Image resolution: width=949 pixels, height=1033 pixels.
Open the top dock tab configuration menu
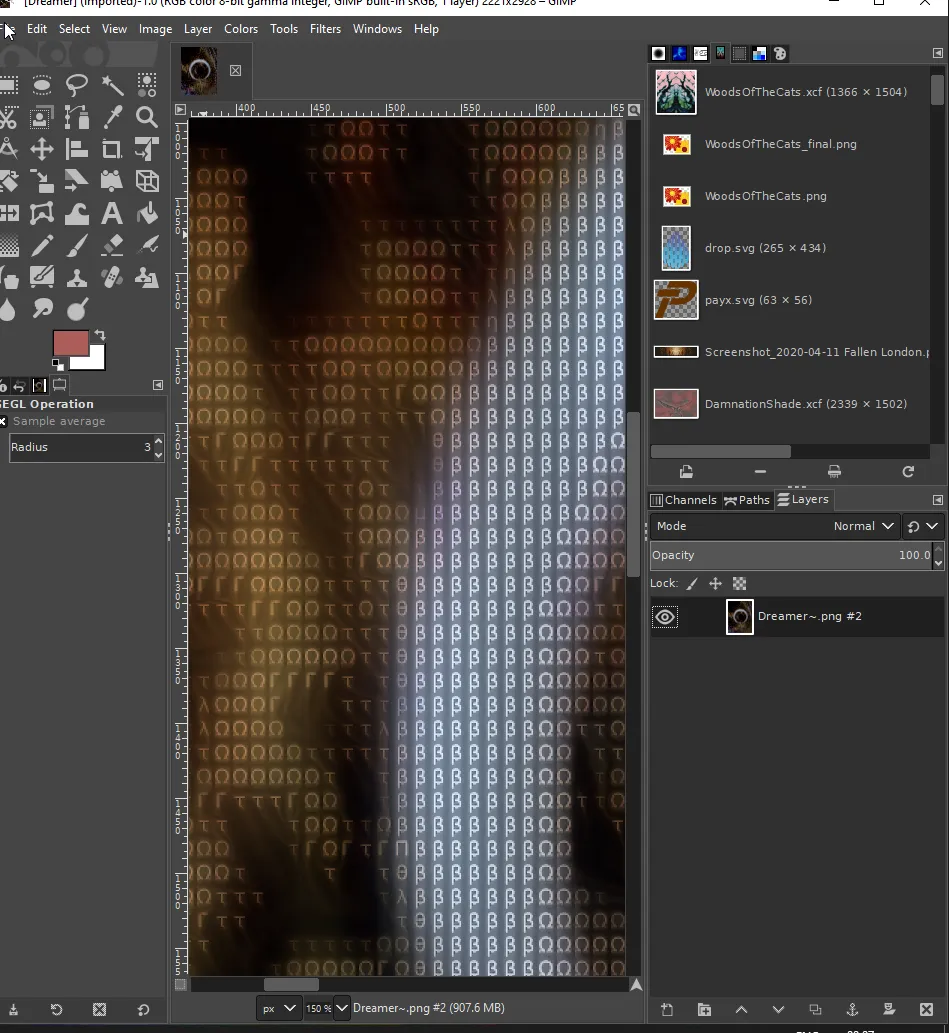tap(938, 53)
